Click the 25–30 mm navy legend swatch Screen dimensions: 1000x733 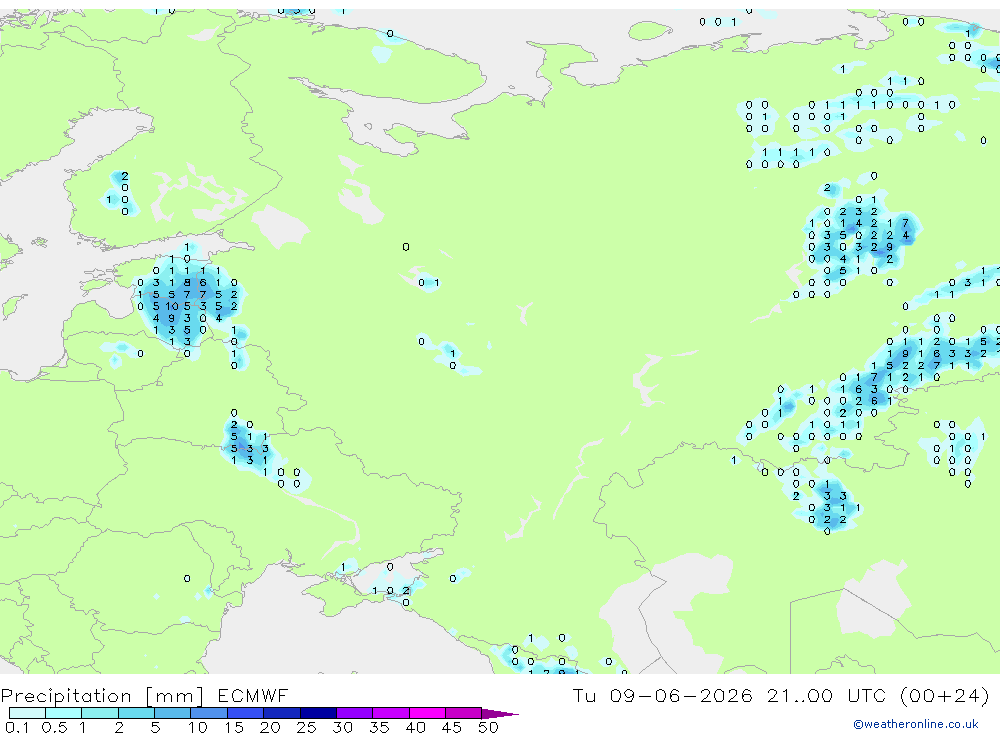(x=318, y=713)
